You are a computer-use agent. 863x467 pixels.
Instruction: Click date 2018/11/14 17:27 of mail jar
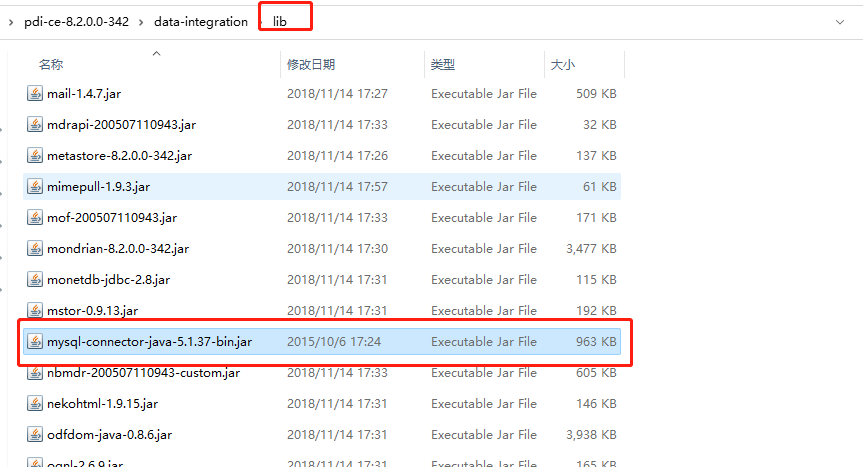[337, 94]
